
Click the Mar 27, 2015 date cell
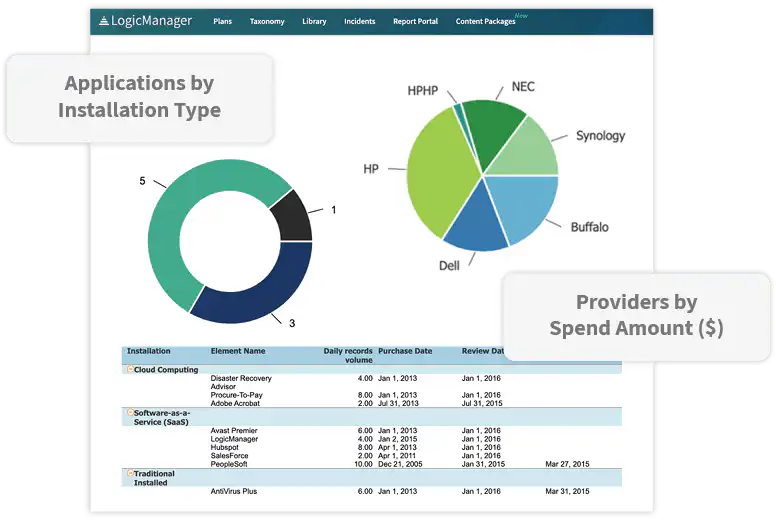[x=567, y=464]
